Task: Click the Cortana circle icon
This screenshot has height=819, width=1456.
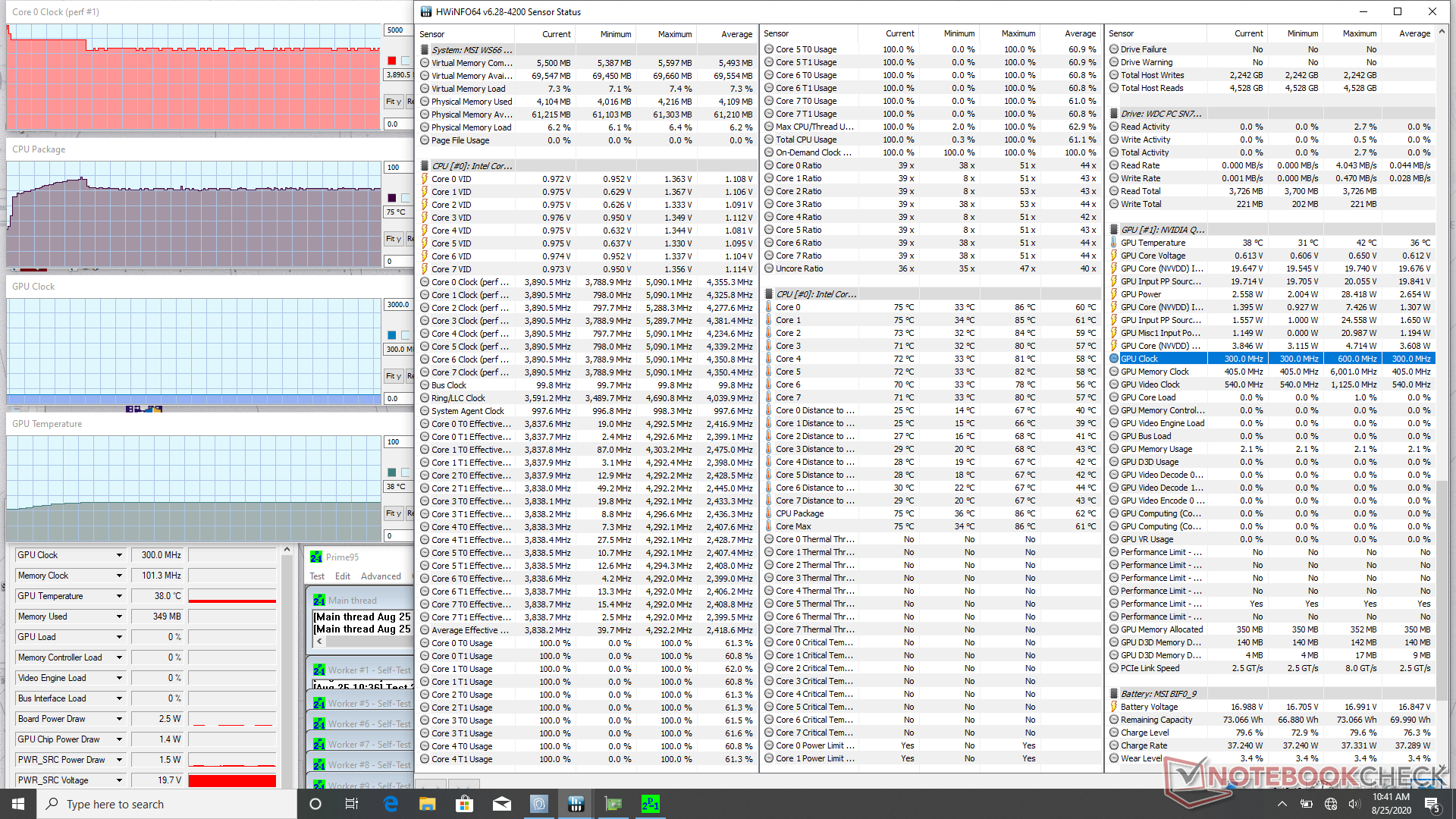Action: click(315, 804)
